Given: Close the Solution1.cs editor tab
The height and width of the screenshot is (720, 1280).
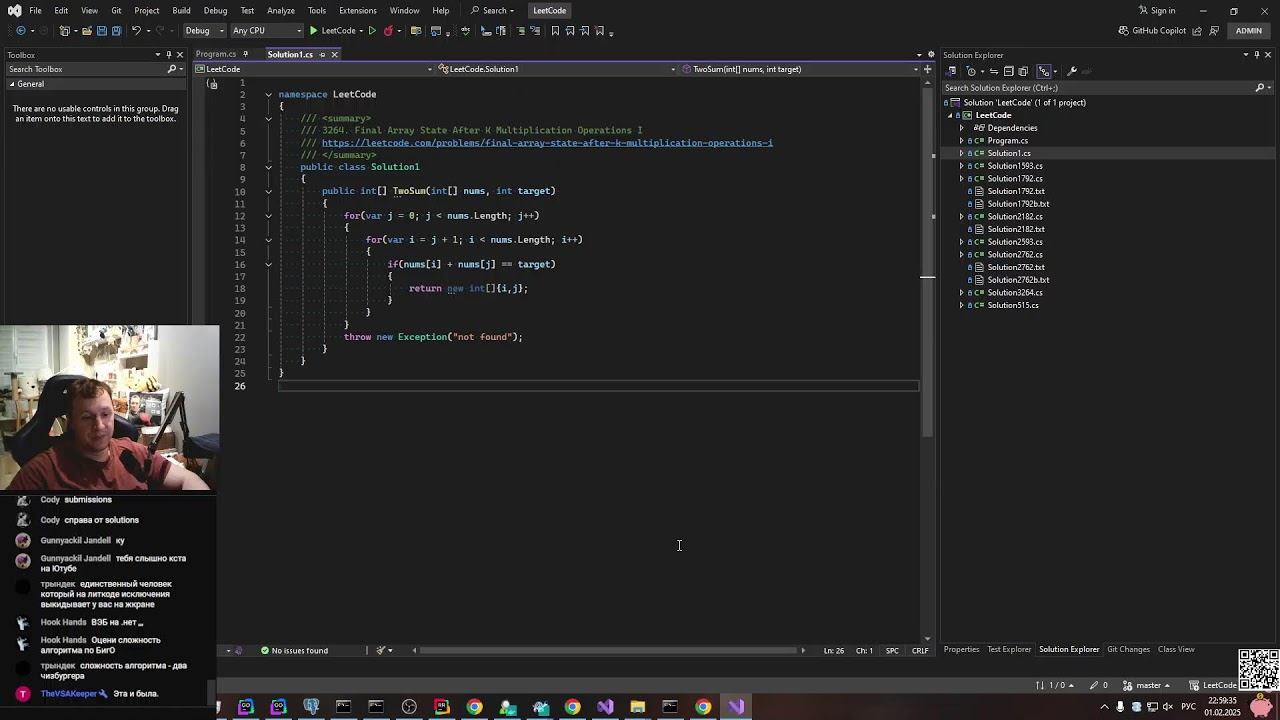Looking at the screenshot, I should (x=334, y=54).
